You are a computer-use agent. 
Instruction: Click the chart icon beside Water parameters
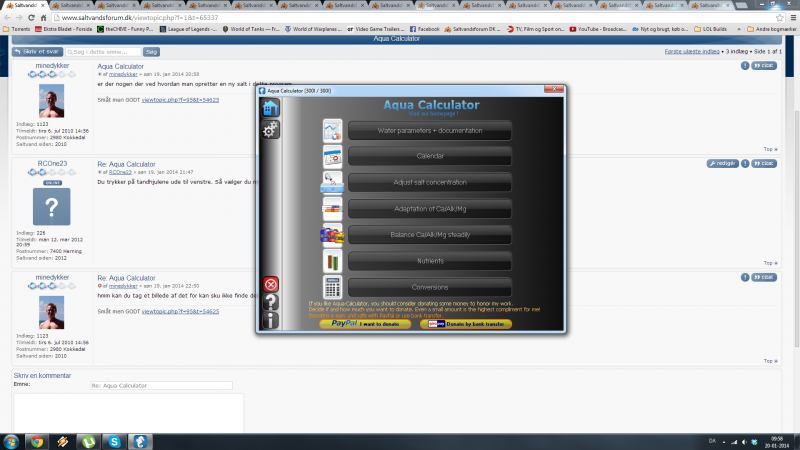point(333,131)
